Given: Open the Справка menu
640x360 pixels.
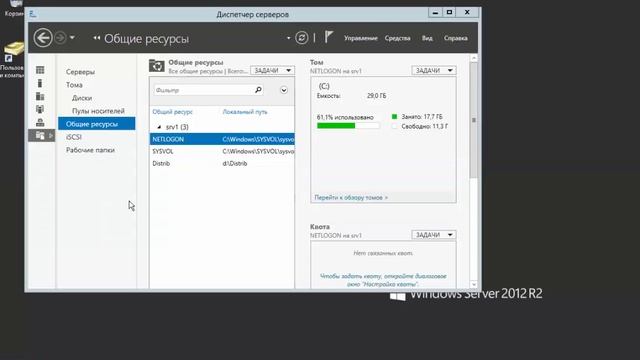Looking at the screenshot, I should click(x=456, y=38).
